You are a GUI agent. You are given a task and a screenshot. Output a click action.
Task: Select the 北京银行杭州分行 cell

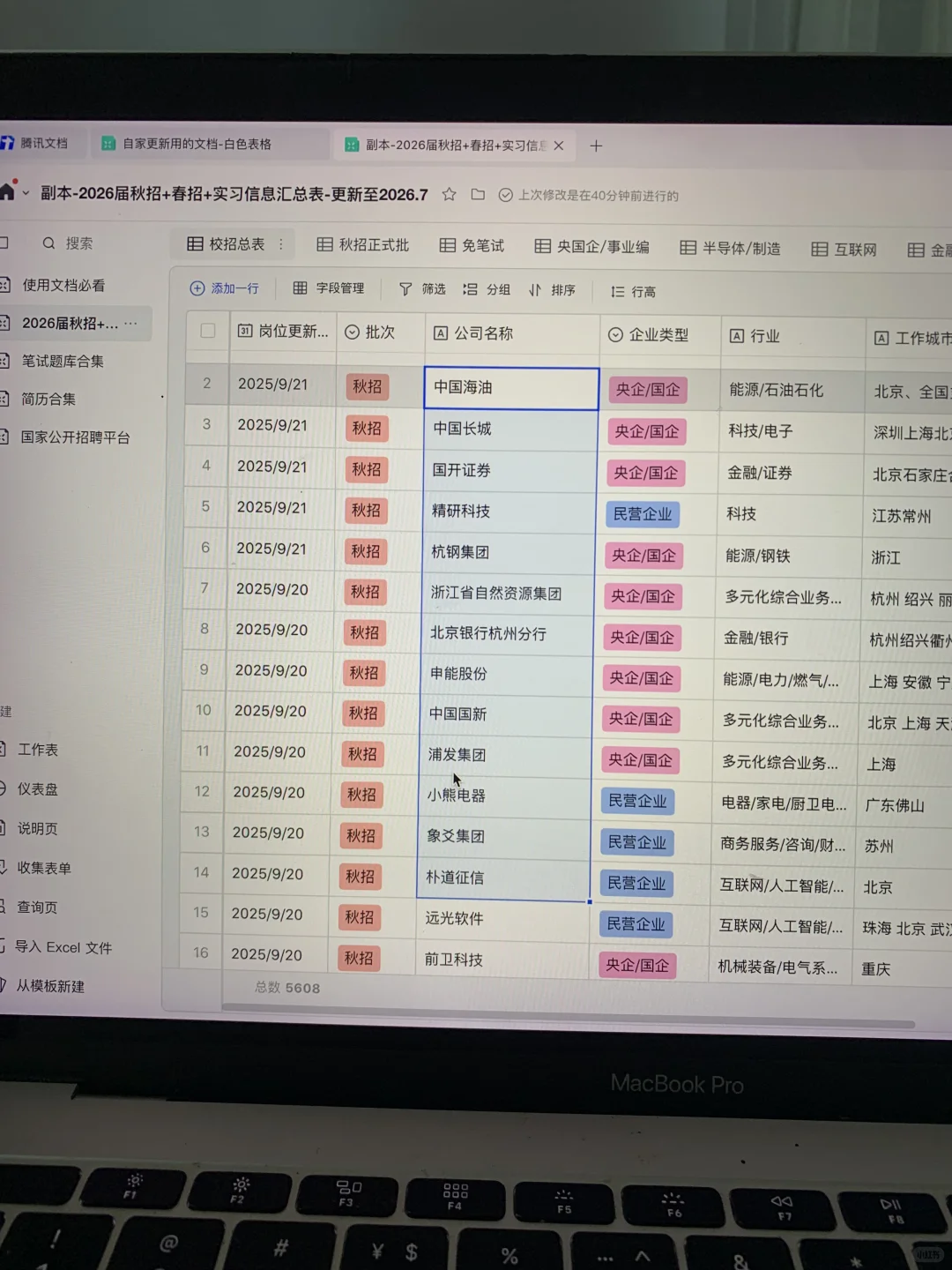point(507,634)
